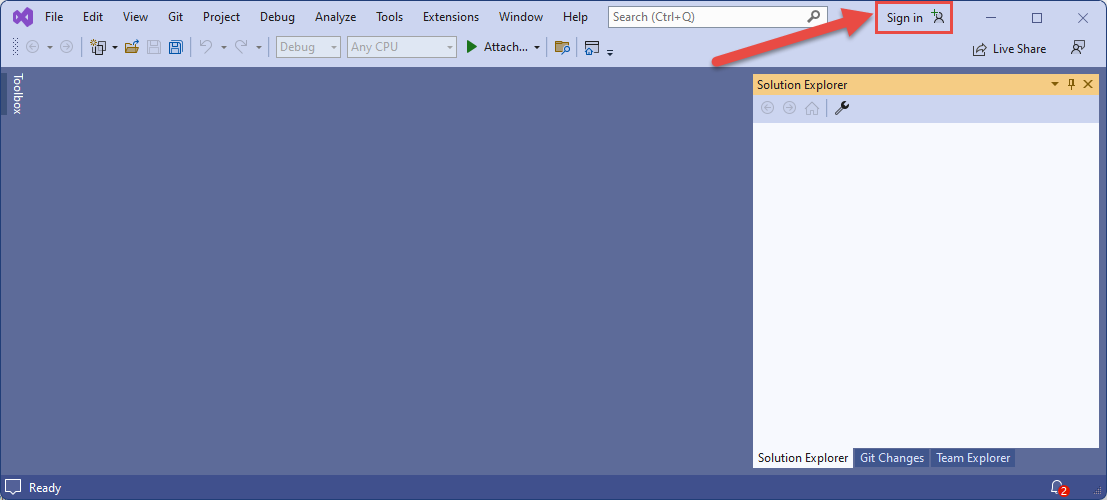Viewport: 1107px width, 500px height.
Task: Open the Debug configuration combo box
Action: point(309,47)
